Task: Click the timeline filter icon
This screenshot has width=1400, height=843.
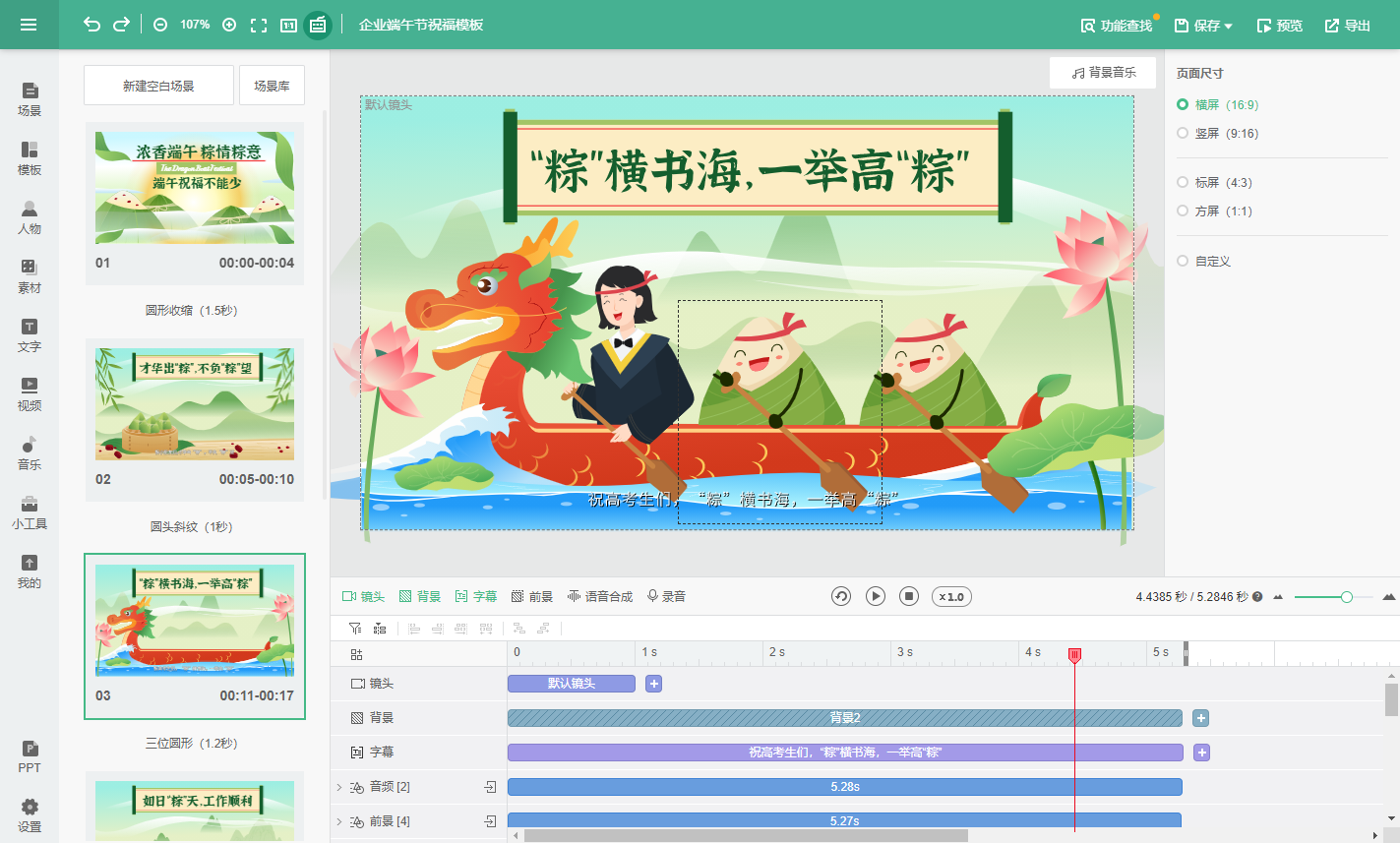Action: [355, 628]
